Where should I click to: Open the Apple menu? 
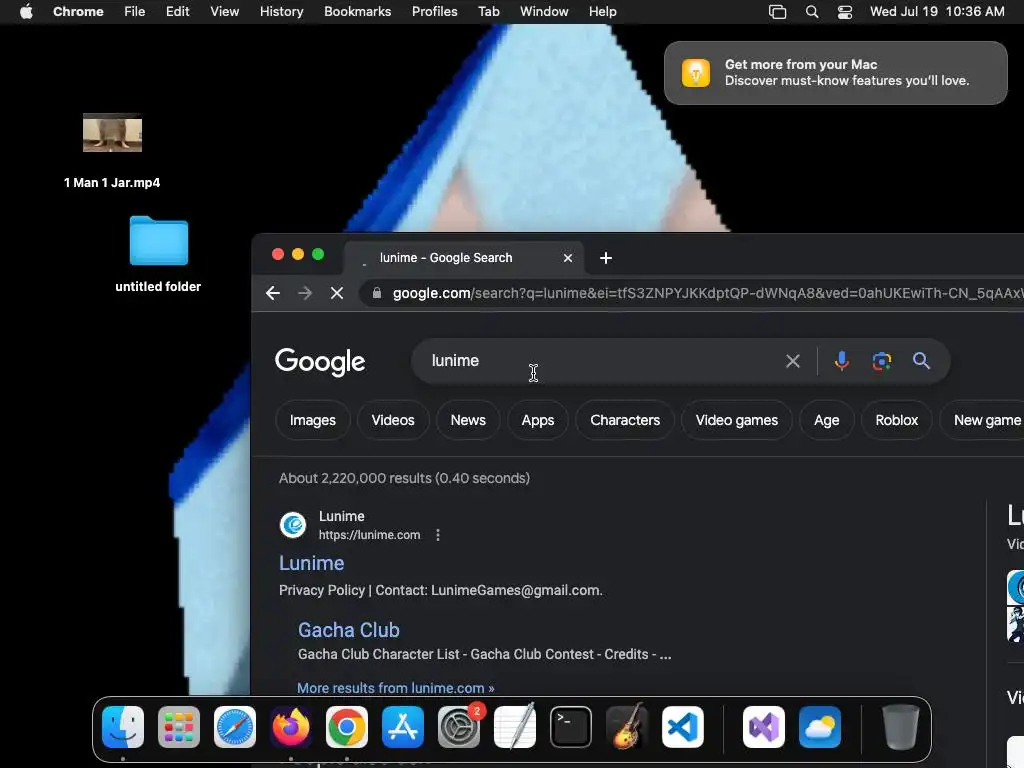(x=26, y=12)
